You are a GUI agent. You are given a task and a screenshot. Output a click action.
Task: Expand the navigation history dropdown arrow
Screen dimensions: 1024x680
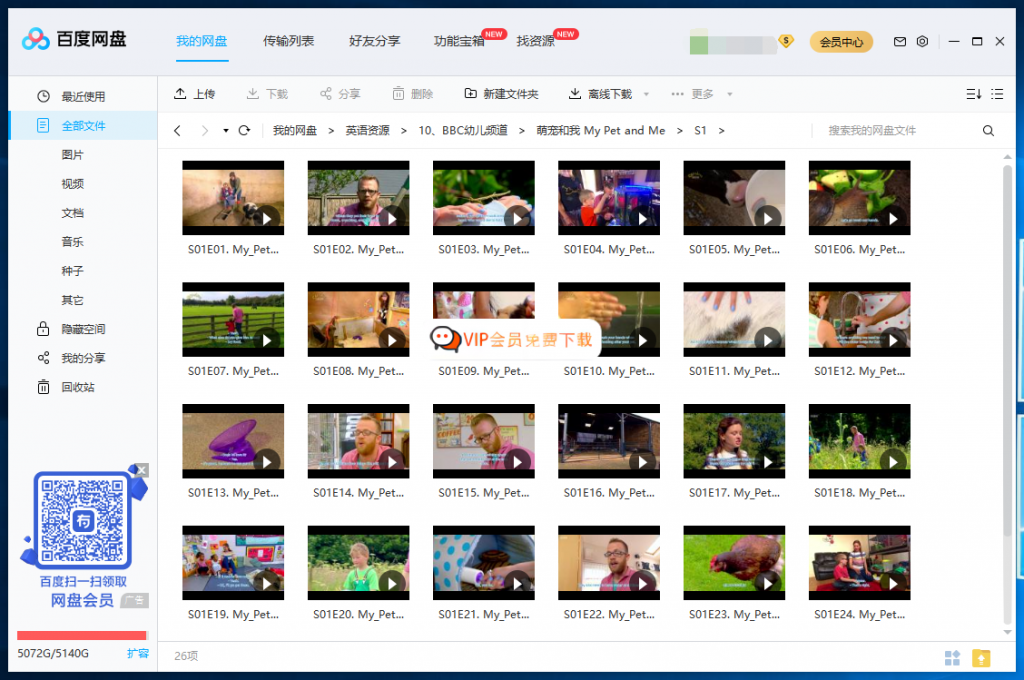(x=225, y=131)
